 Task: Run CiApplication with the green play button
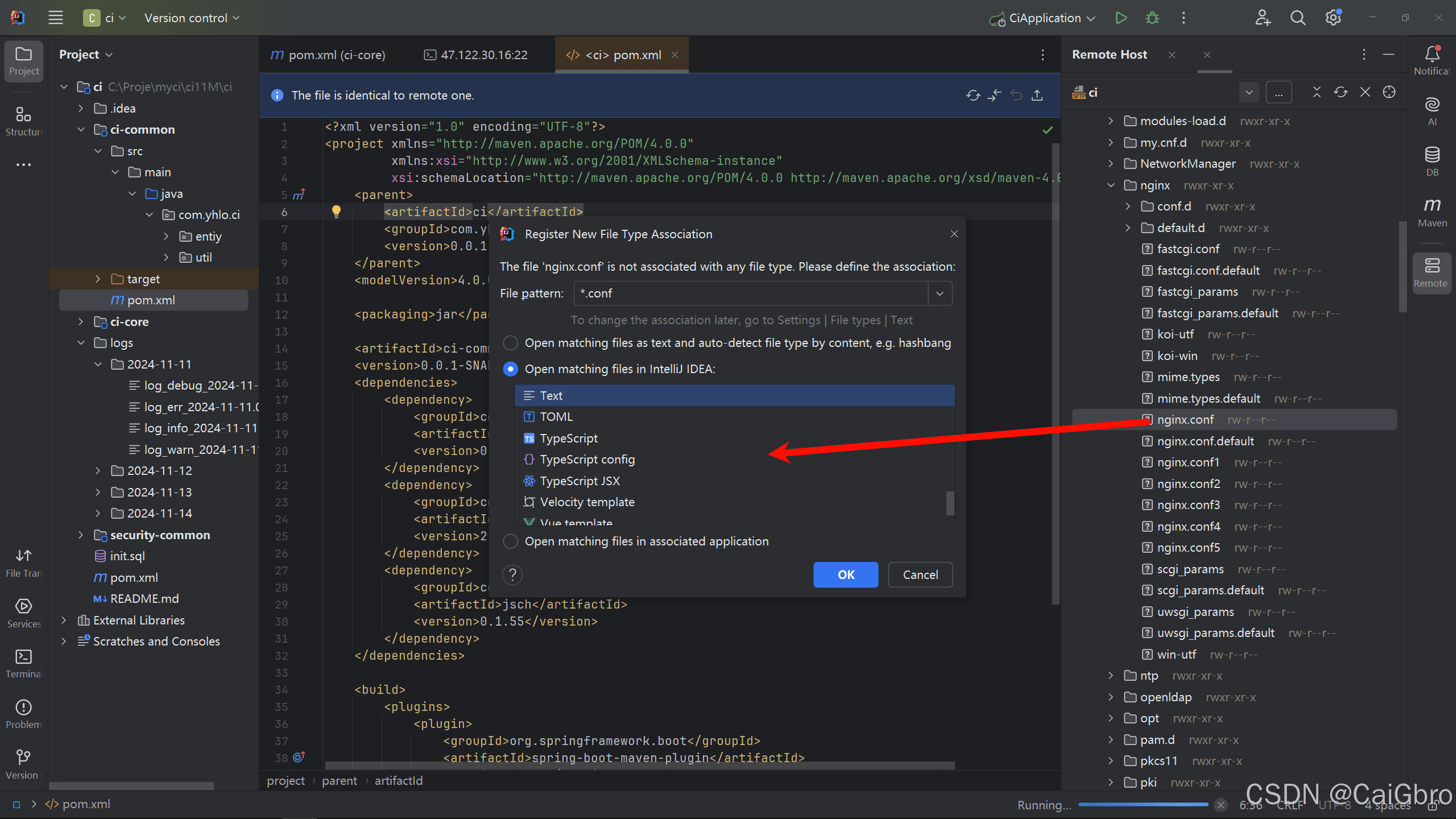pyautogui.click(x=1121, y=18)
